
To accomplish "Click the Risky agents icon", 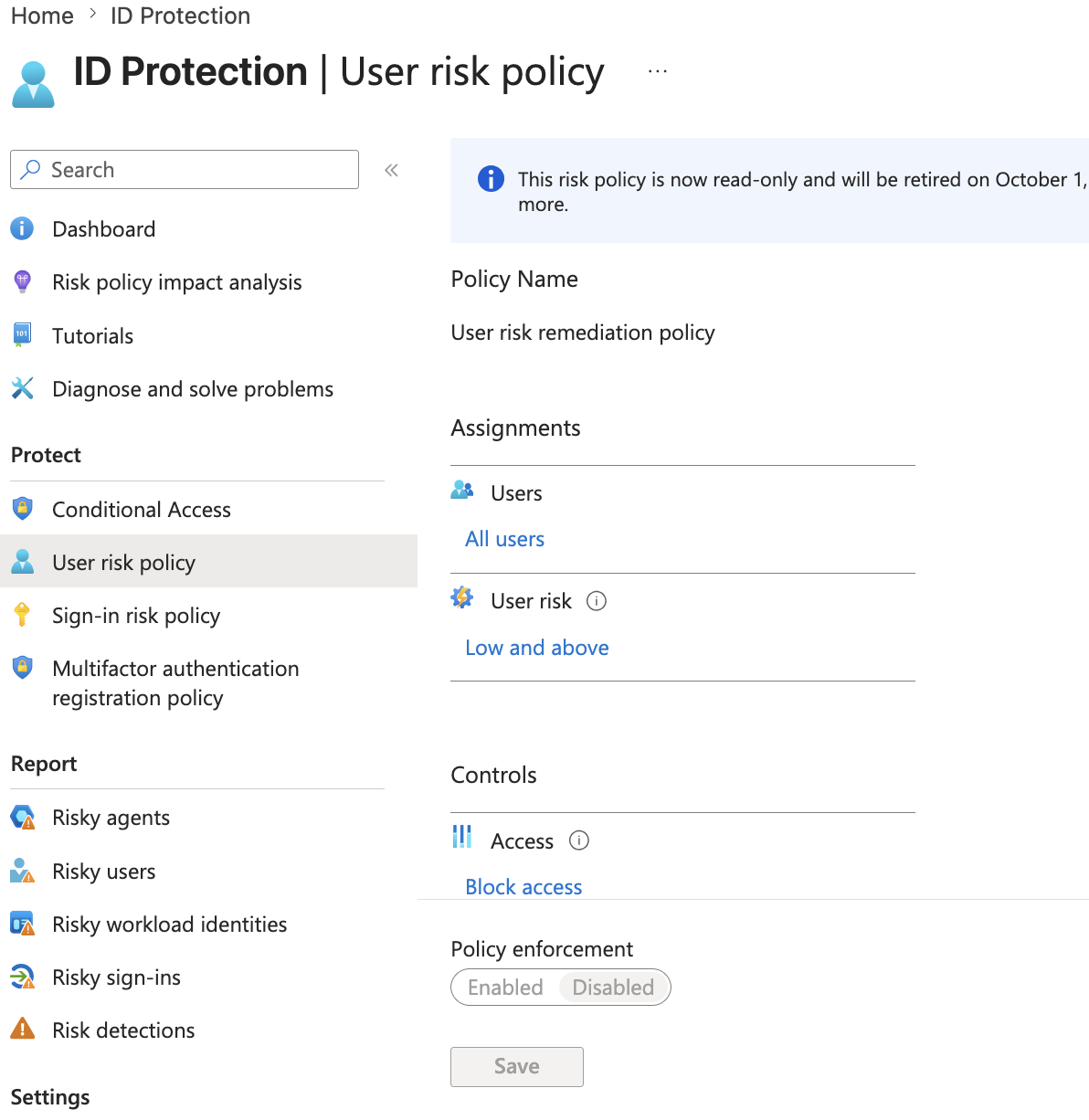I will coord(22,818).
